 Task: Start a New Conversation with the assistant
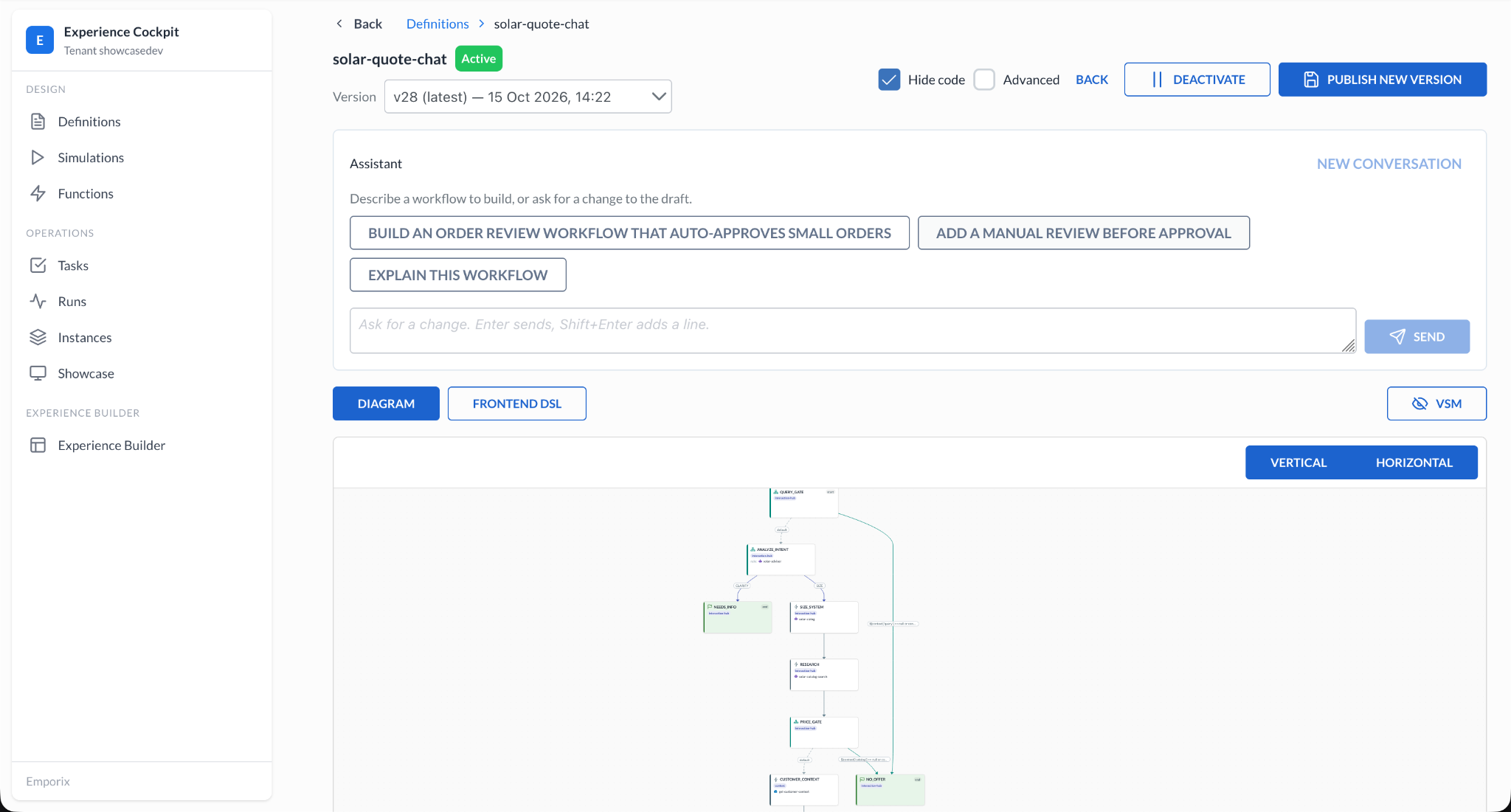tap(1389, 164)
